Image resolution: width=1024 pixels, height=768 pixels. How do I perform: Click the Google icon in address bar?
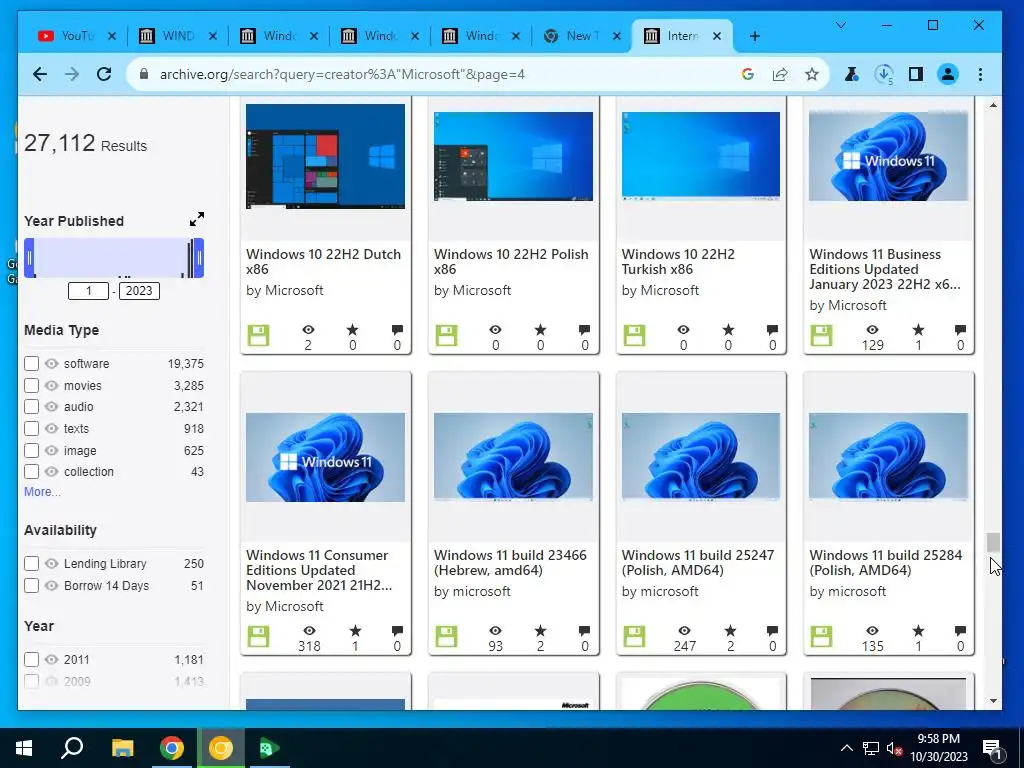pos(748,74)
